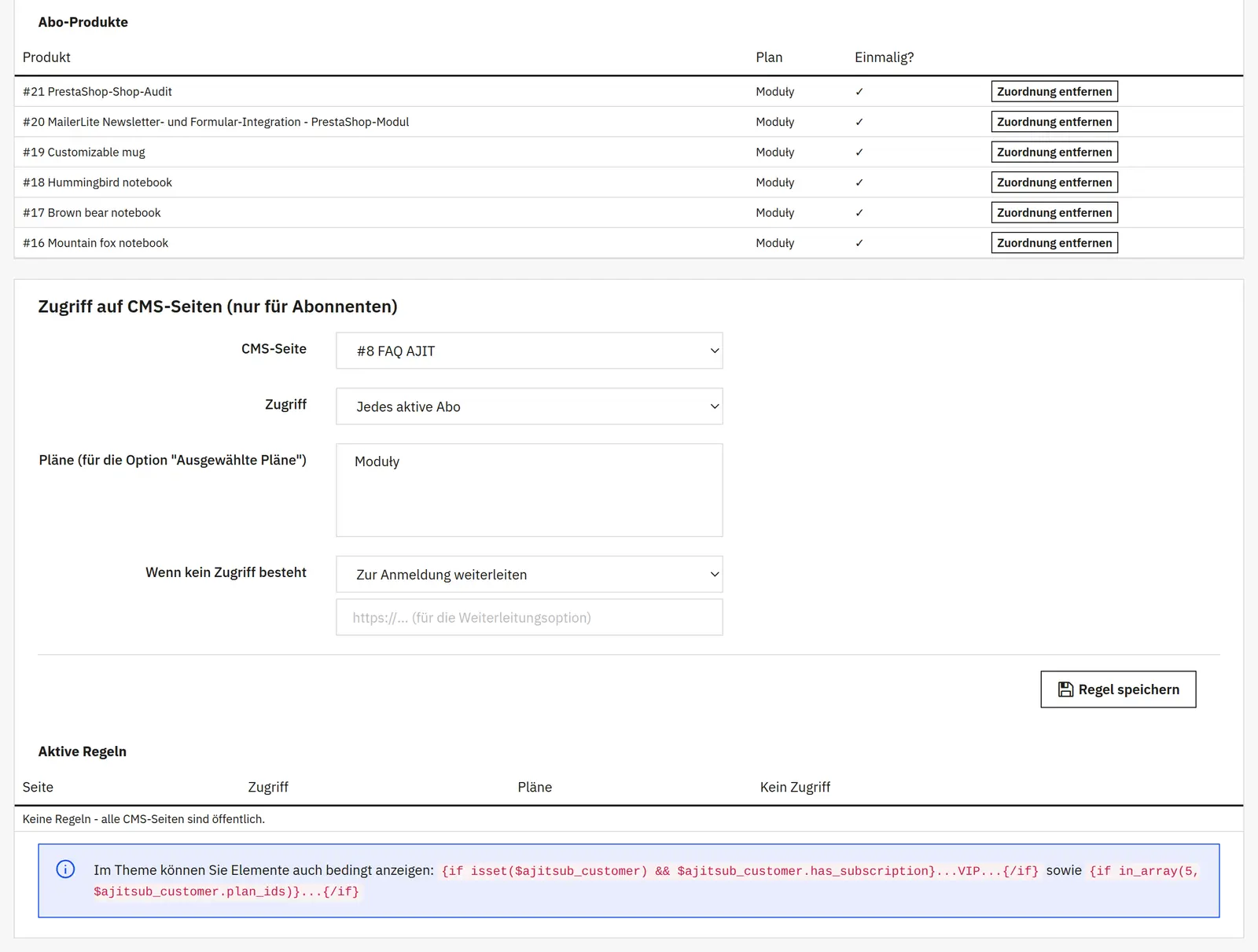Image resolution: width=1258 pixels, height=952 pixels.
Task: Click Moduły plan cell for #18 Hummingbird notebook
Action: (775, 182)
